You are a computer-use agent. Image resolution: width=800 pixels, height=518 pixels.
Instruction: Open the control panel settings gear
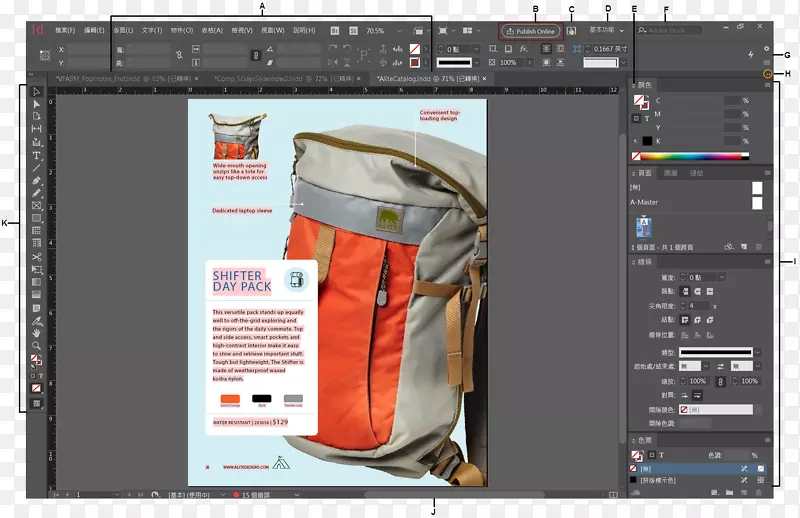point(766,48)
